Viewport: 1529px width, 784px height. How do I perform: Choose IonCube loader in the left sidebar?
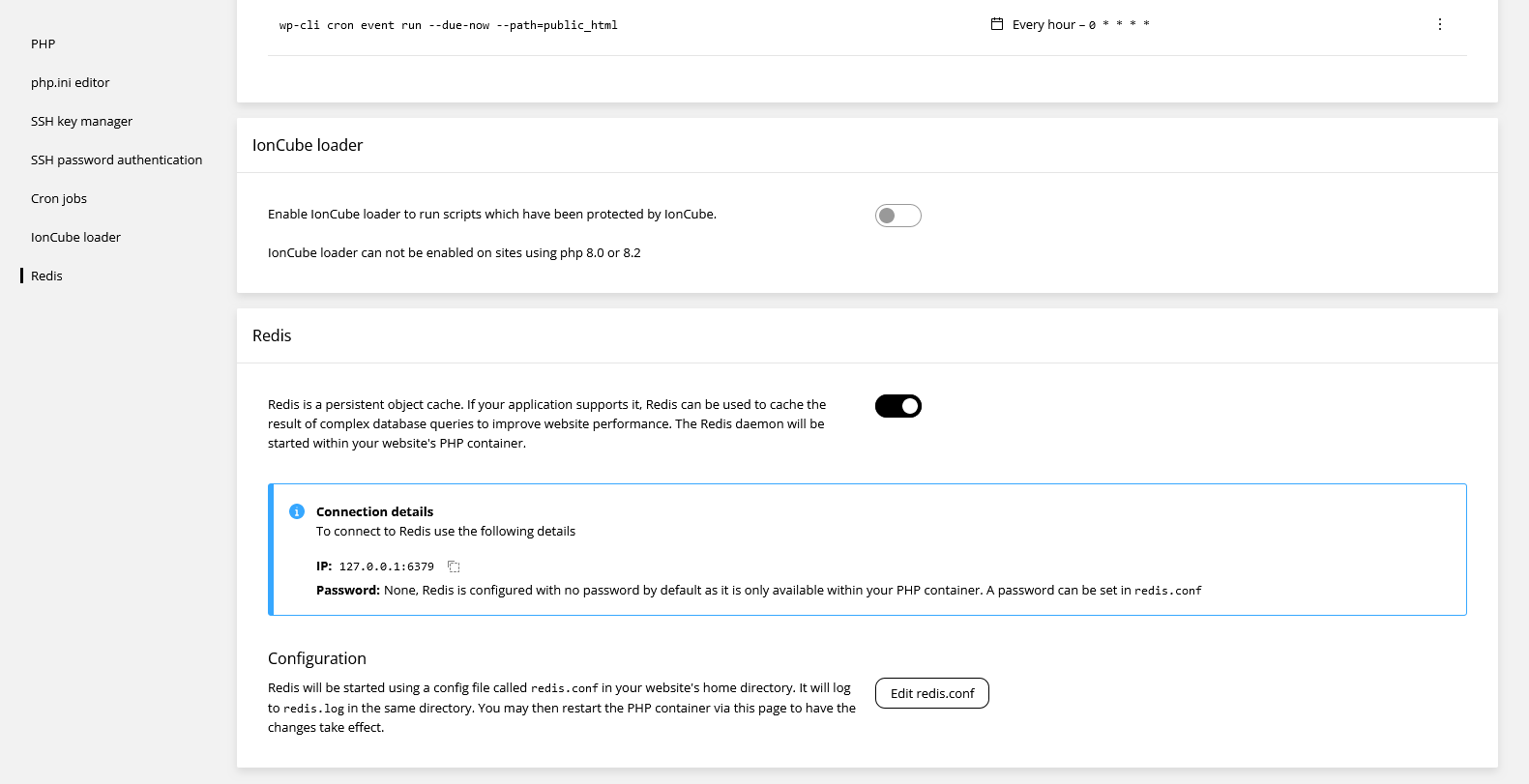(75, 237)
